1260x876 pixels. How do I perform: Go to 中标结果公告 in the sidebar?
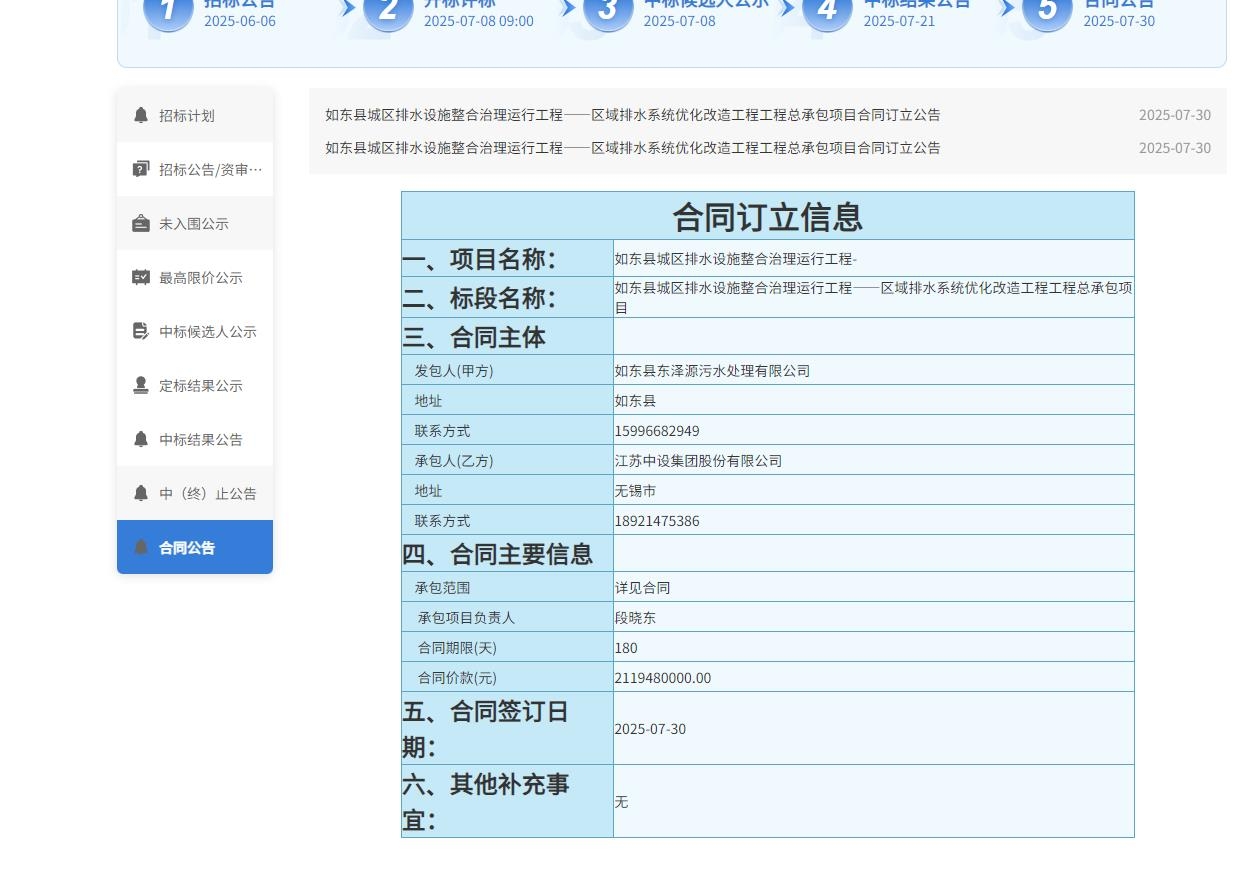click(195, 439)
